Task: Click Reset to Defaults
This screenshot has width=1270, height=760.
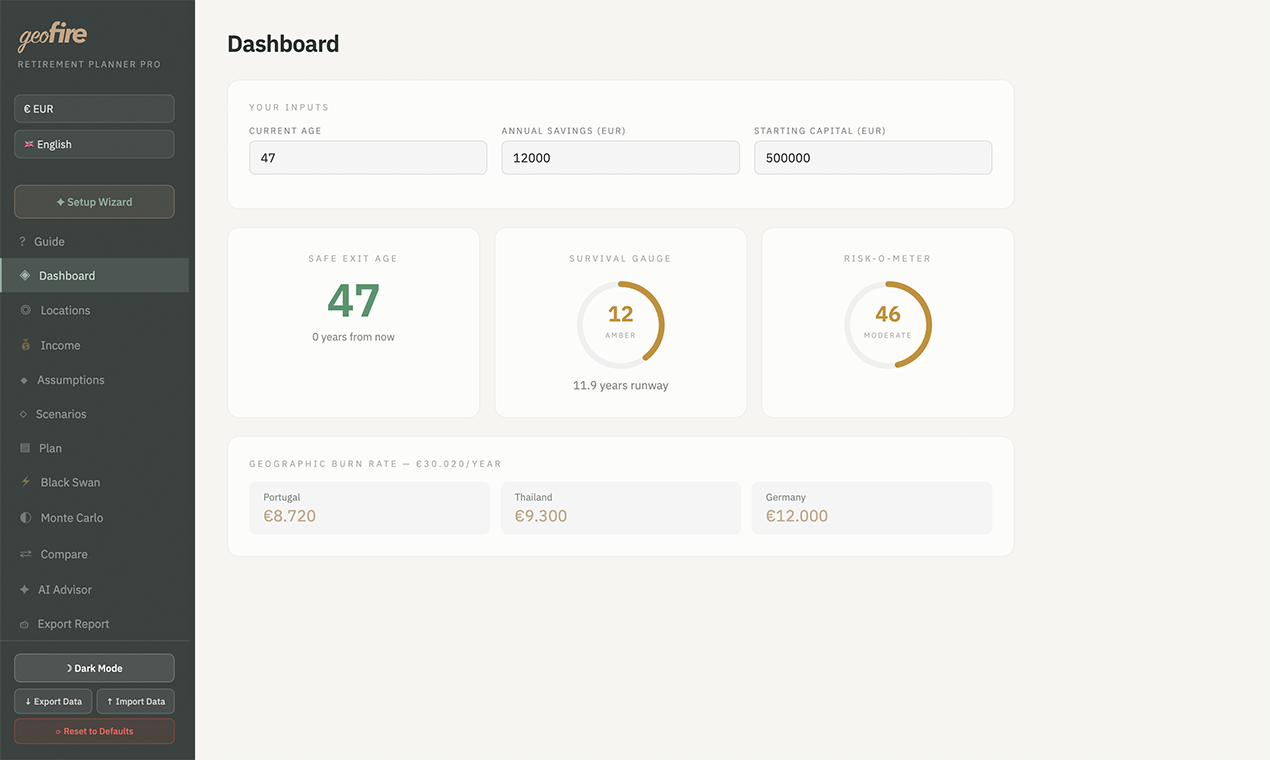Action: (94, 731)
